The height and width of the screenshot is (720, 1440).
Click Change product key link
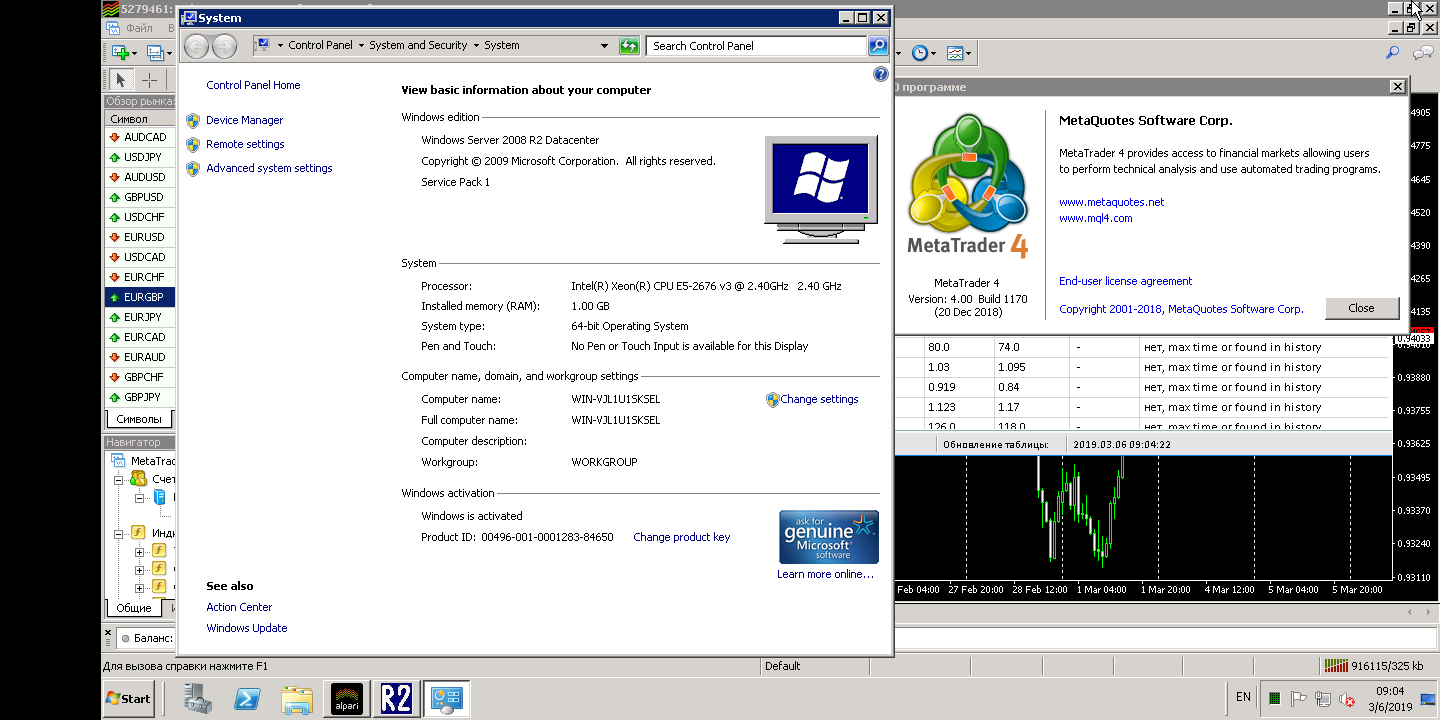click(681, 537)
